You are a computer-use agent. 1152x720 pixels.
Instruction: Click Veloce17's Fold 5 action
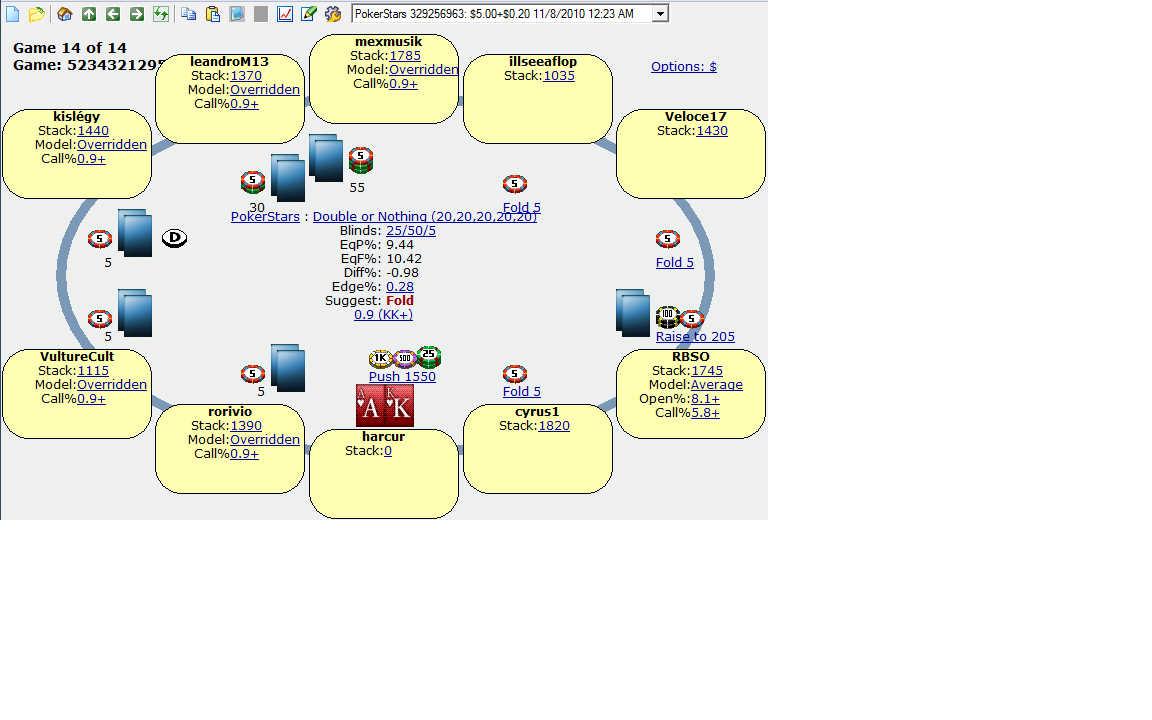coord(674,262)
